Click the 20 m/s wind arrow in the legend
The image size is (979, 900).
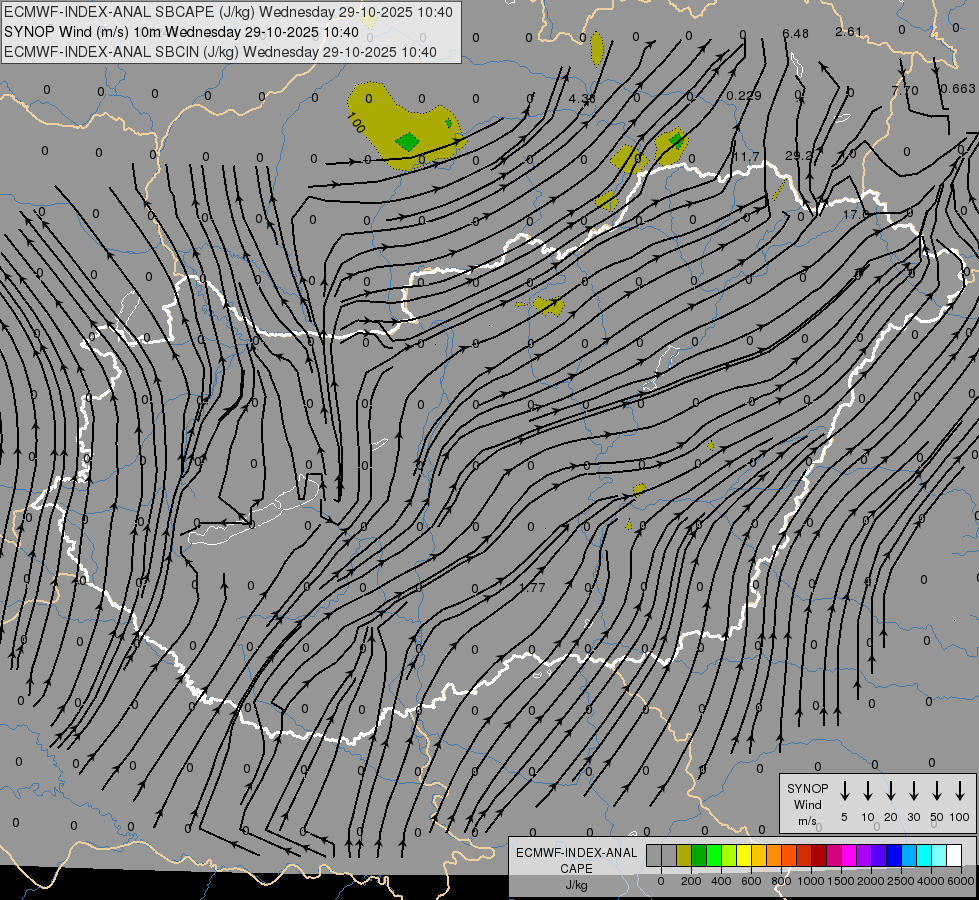[x=890, y=791]
